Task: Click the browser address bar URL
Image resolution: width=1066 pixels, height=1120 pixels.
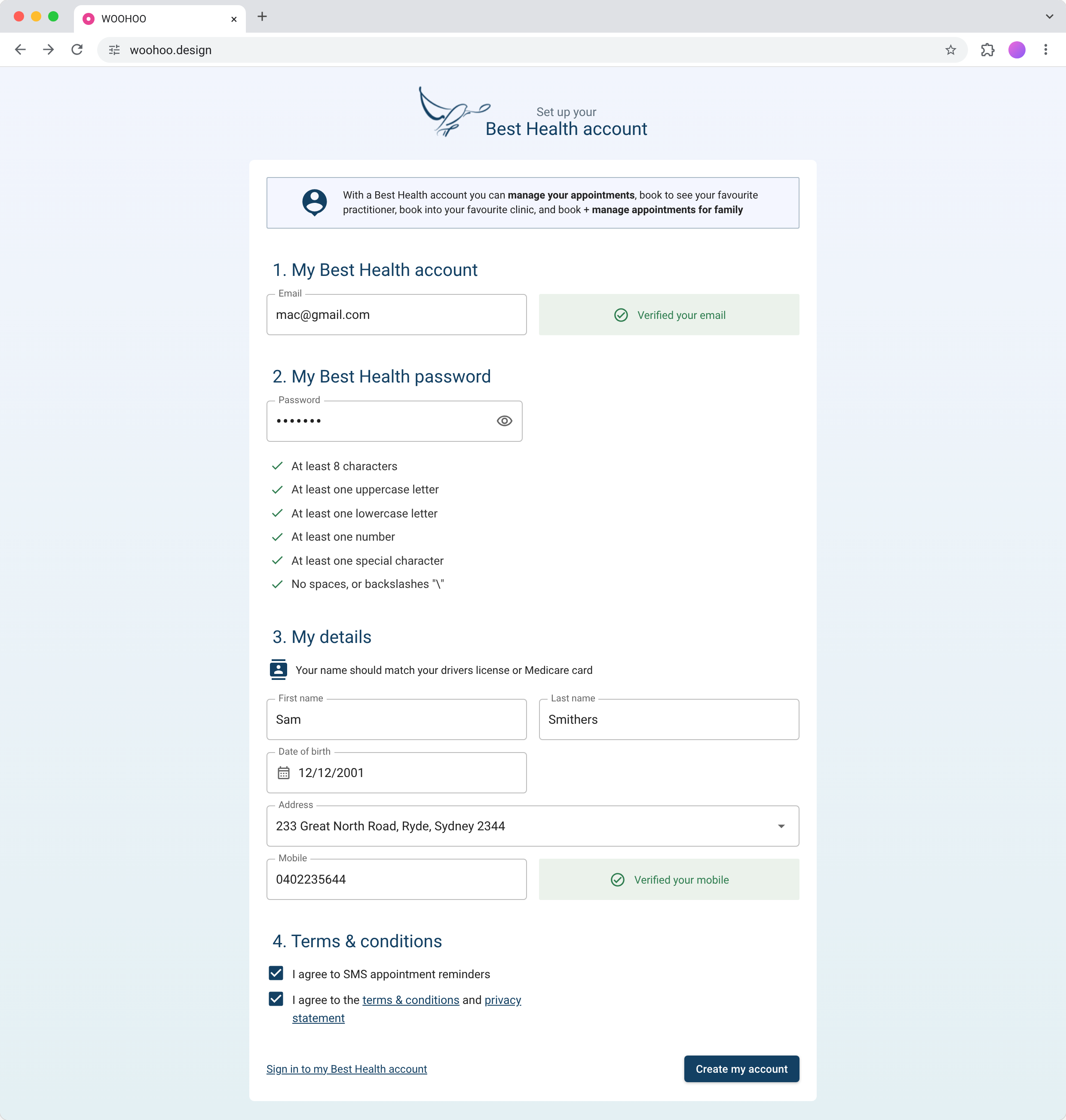Action: click(171, 50)
